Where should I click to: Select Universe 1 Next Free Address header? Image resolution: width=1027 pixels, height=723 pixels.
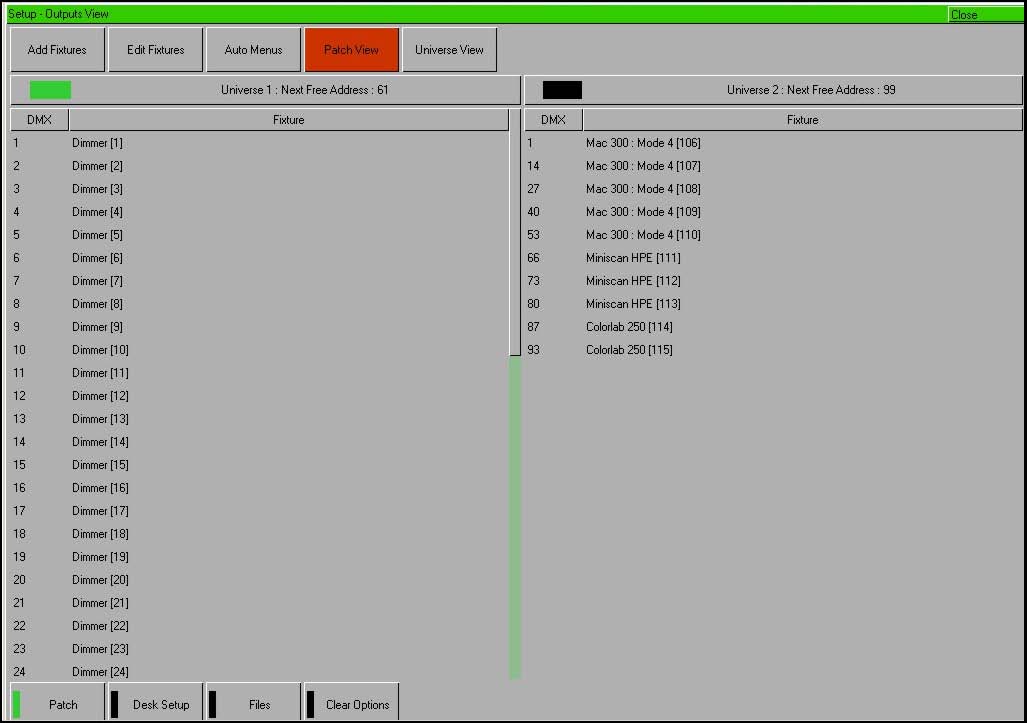[265, 90]
